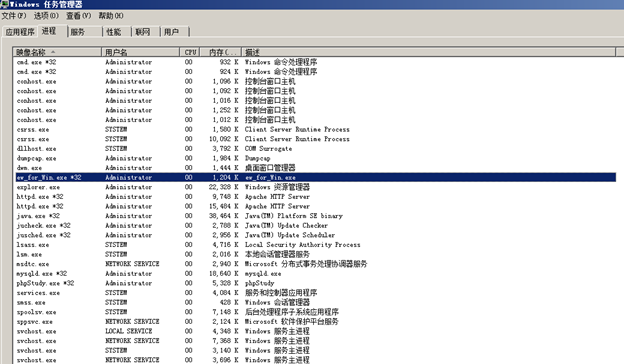Click the Task Manager title bar icon

click(x=4, y=4)
